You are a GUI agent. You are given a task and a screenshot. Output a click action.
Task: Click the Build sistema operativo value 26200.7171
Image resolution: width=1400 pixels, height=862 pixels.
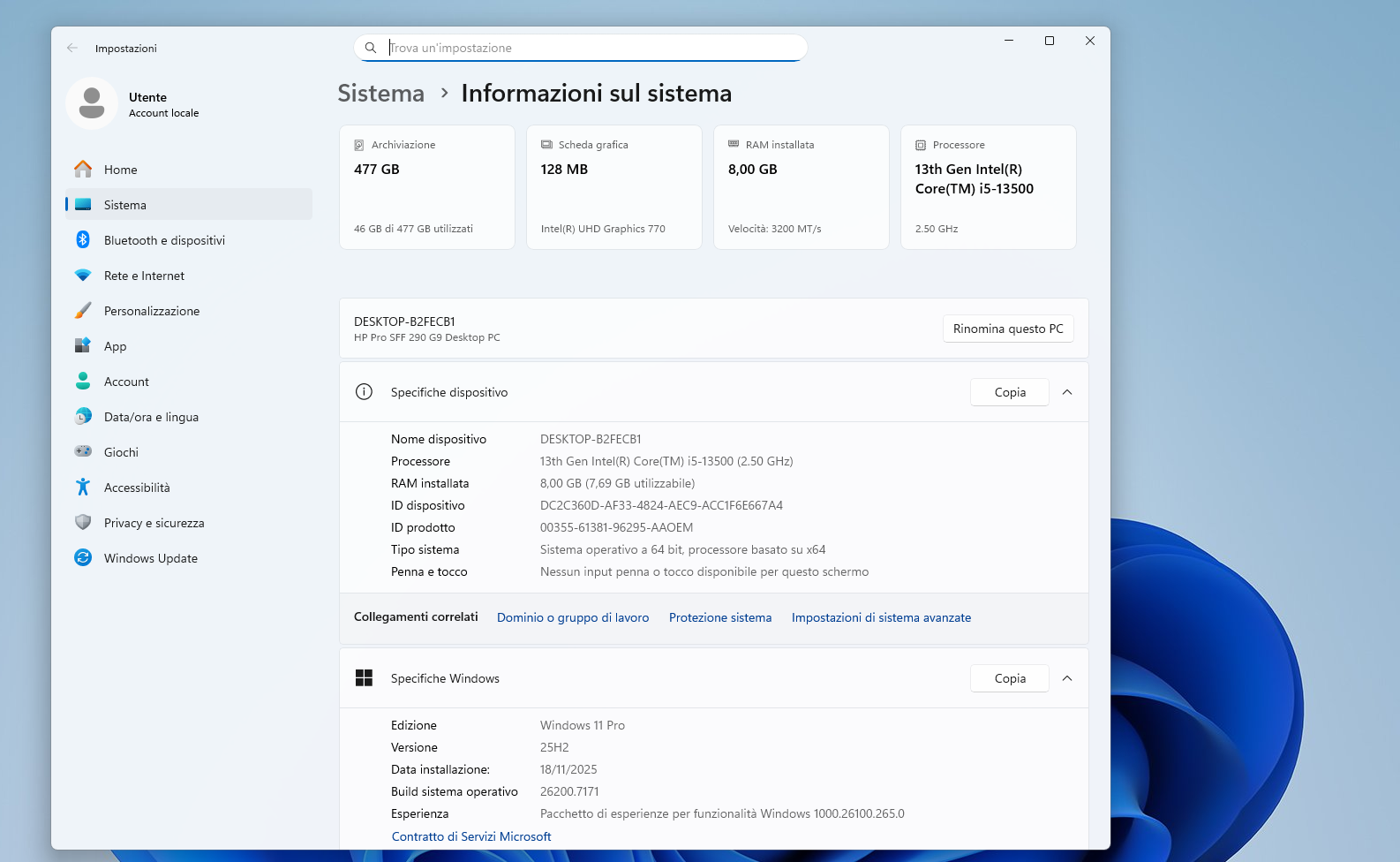(x=569, y=791)
